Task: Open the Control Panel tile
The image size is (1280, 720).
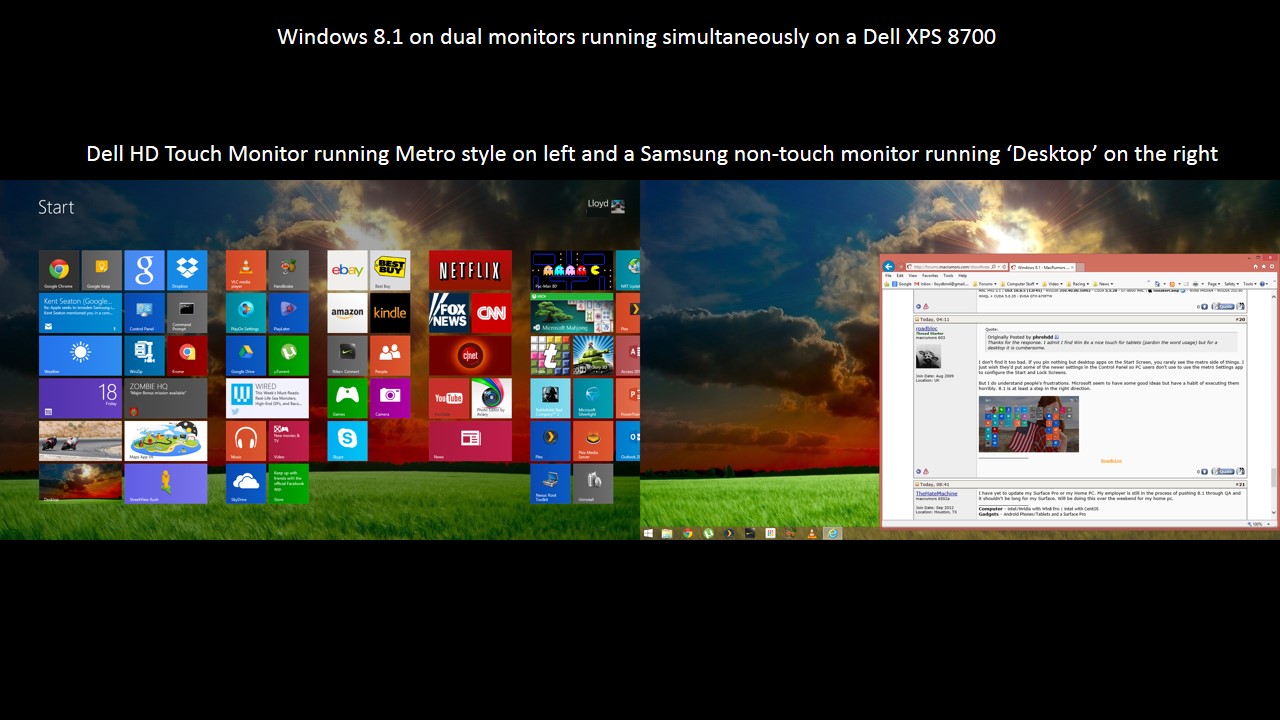Action: 145,313
